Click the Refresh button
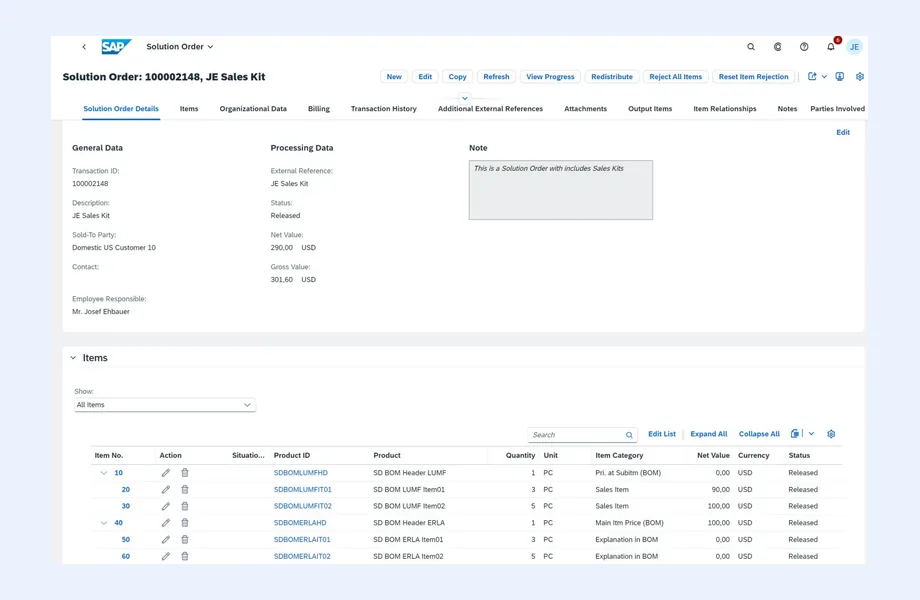The image size is (920, 600). pos(496,77)
